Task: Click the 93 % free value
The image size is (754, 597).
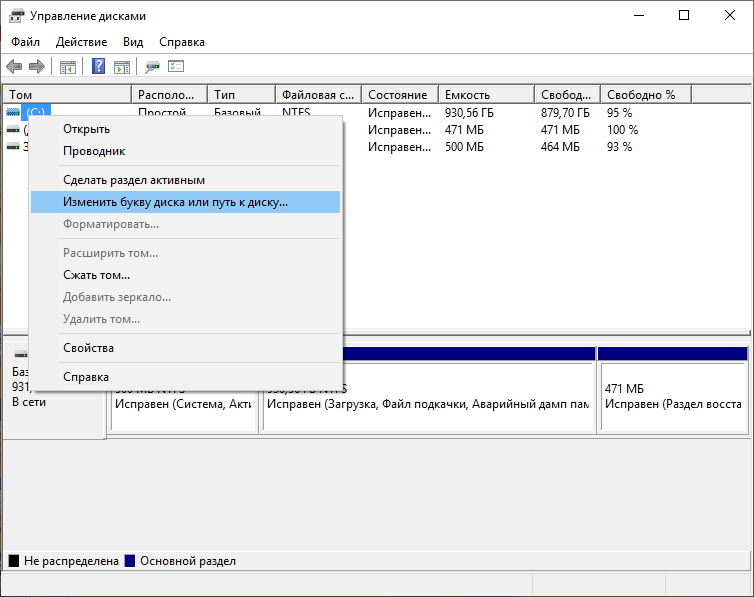Action: [619, 147]
